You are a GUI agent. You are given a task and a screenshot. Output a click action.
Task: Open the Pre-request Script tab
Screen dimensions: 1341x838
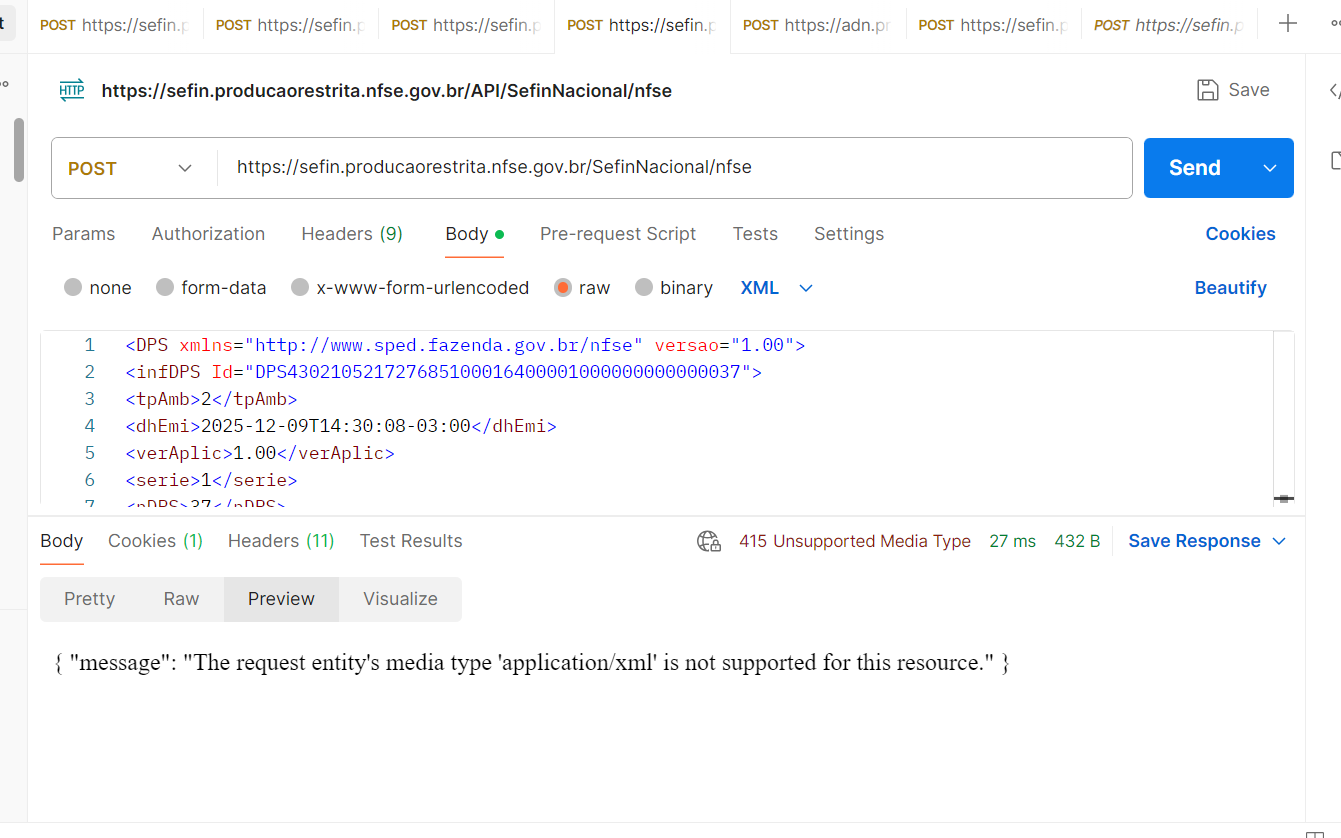coord(618,234)
